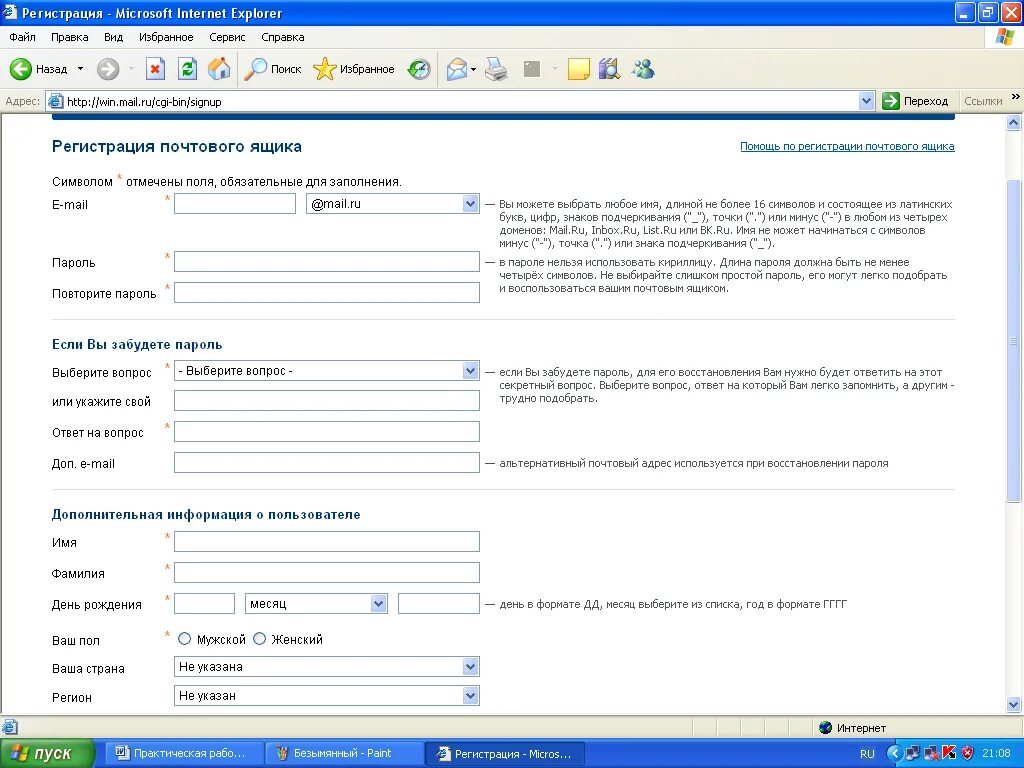
Task: Click the scrollbar up arrow
Action: tap(1014, 122)
